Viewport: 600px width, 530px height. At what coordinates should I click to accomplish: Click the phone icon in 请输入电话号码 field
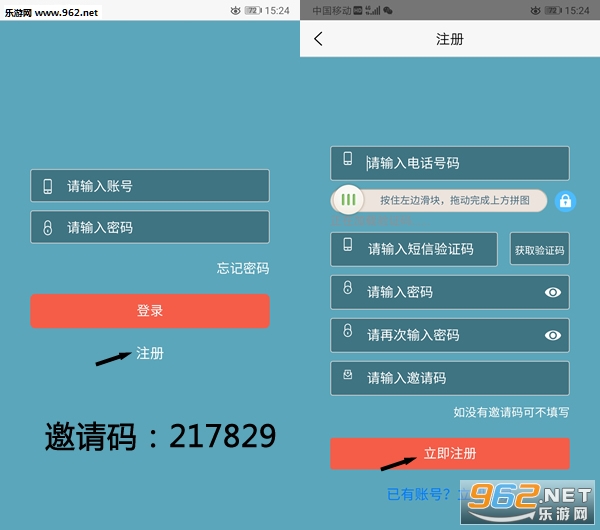[x=348, y=158]
